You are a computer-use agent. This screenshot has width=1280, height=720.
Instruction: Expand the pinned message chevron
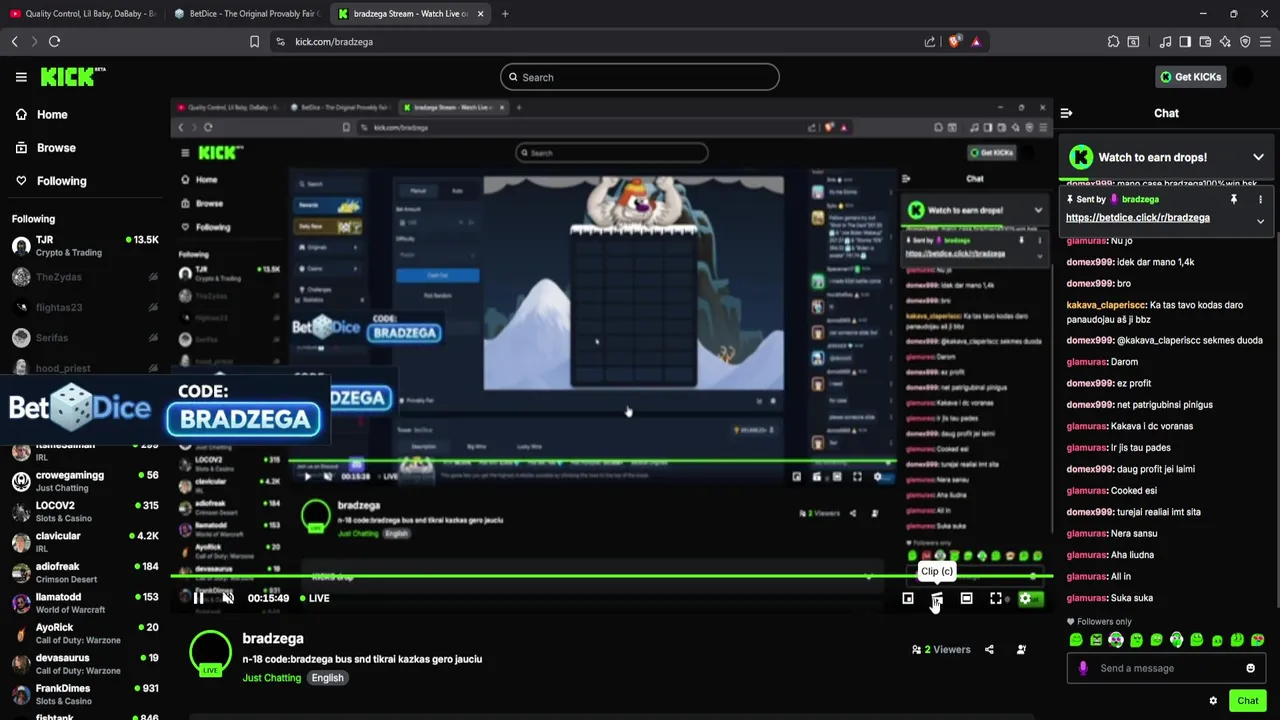tap(1260, 221)
